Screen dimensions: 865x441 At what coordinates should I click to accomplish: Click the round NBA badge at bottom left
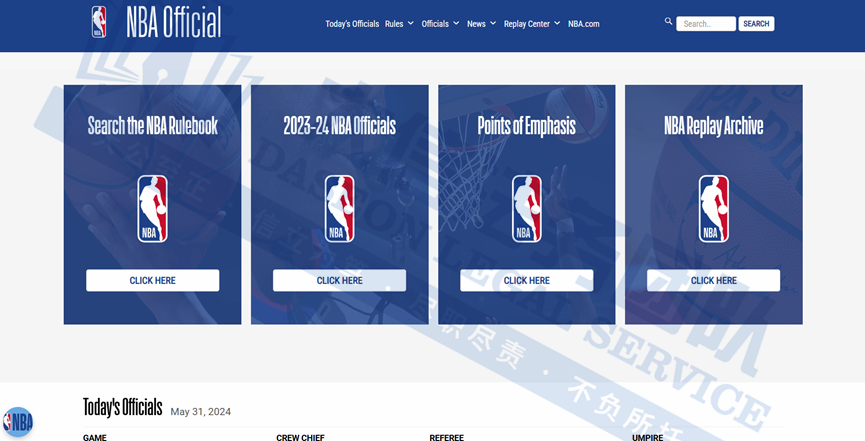17,422
